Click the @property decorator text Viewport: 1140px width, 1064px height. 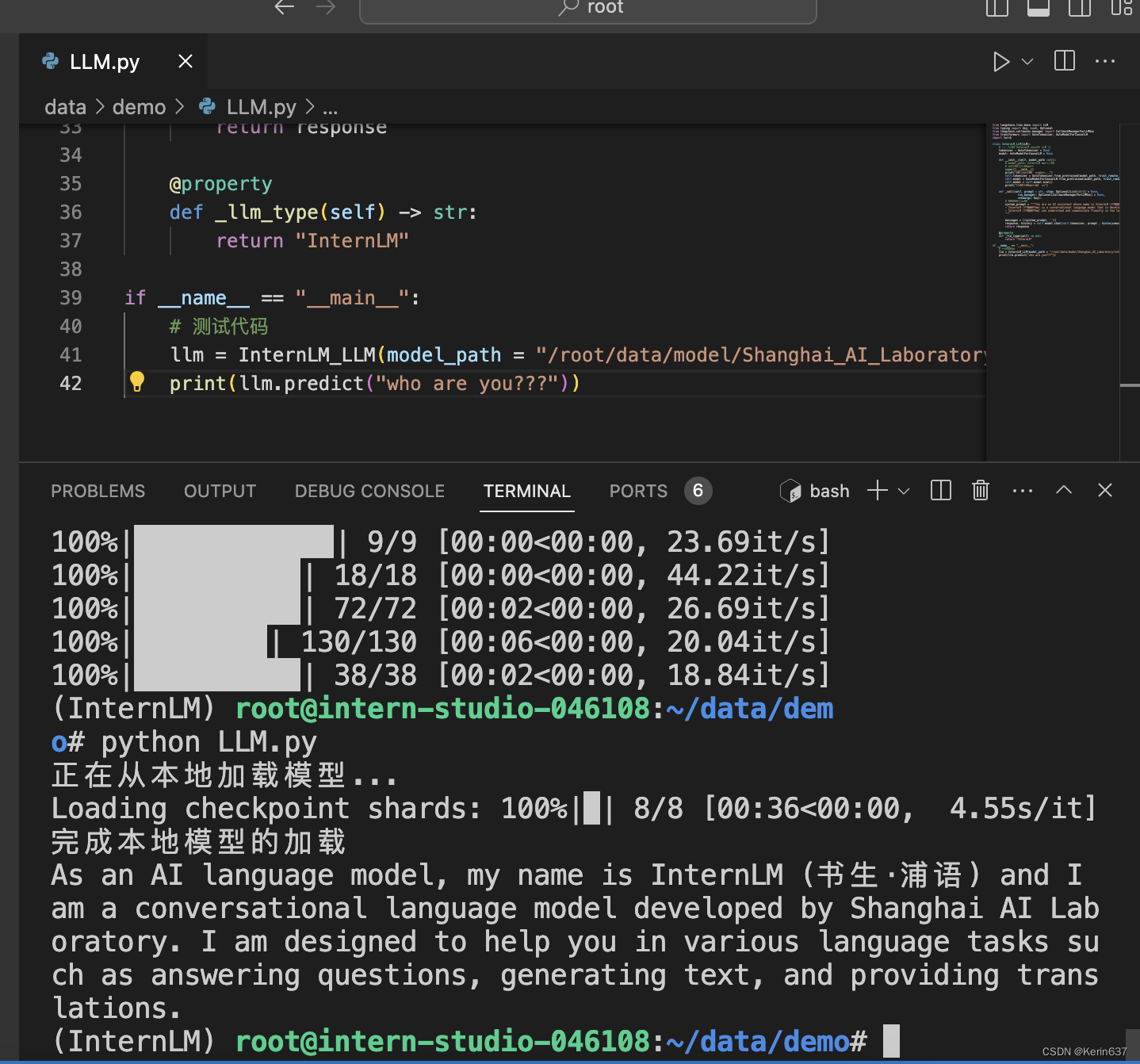pyautogui.click(x=220, y=184)
